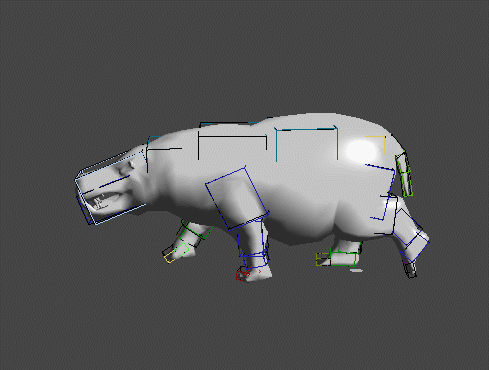The width and height of the screenshot is (489, 370).
Task: Select the light blue head control box
Action: (110, 189)
